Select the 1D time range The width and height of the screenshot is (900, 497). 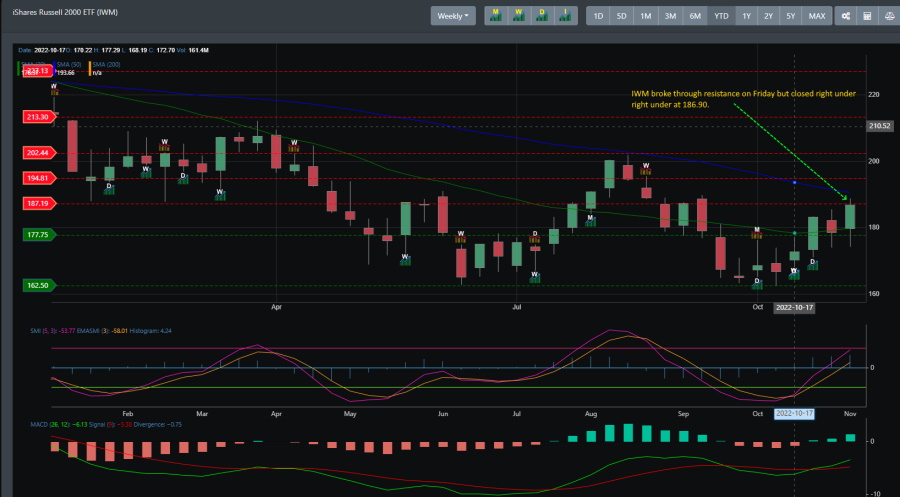pyautogui.click(x=598, y=16)
